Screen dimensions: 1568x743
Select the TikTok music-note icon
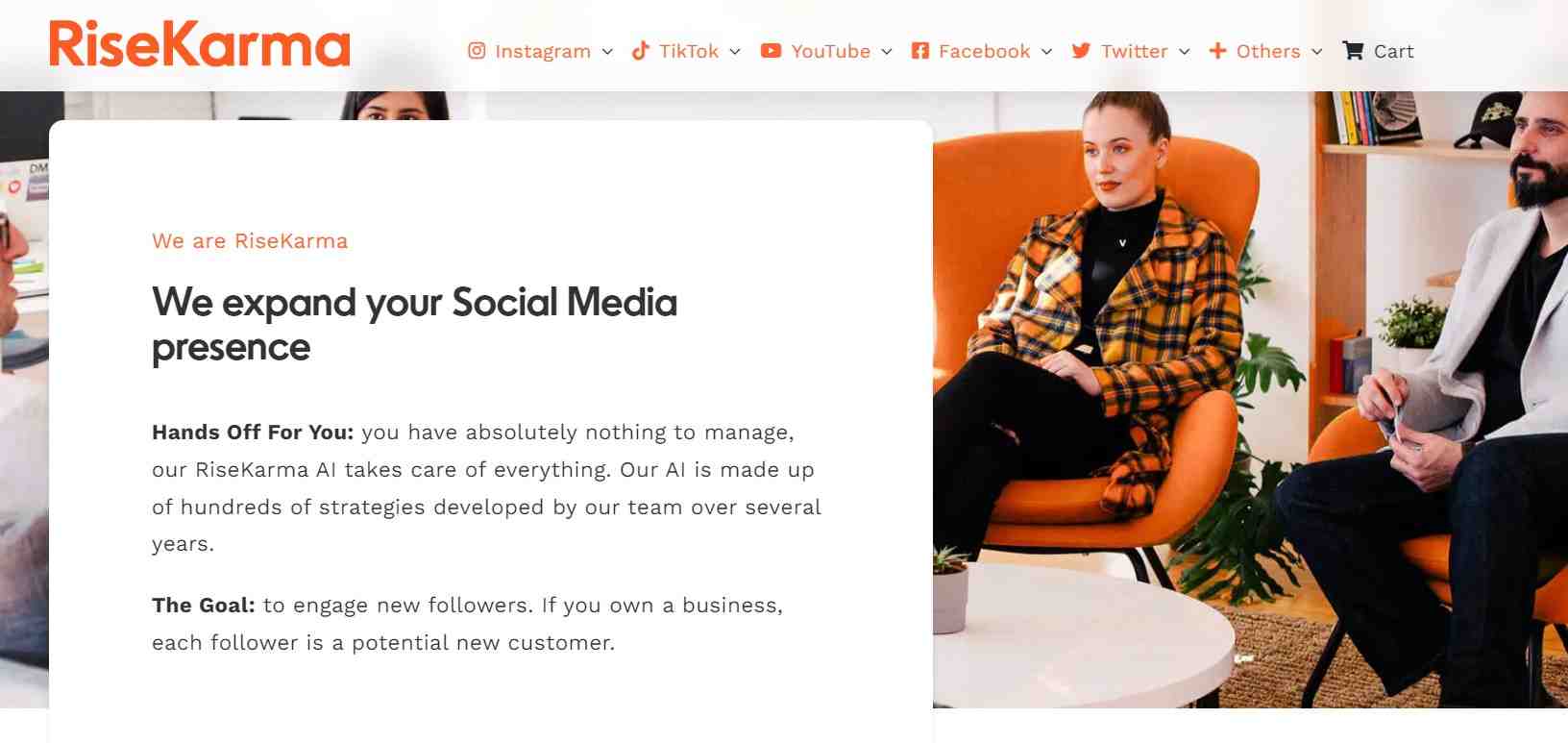point(640,51)
